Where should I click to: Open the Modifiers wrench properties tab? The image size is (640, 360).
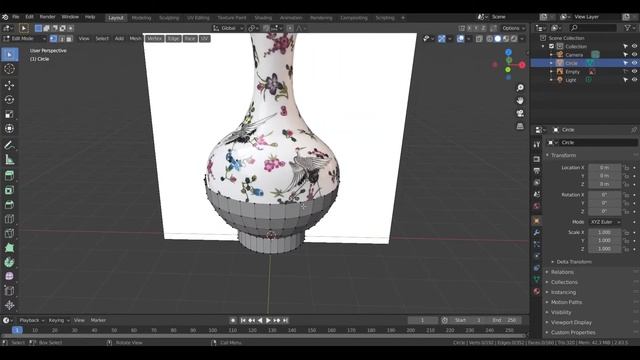(537, 232)
